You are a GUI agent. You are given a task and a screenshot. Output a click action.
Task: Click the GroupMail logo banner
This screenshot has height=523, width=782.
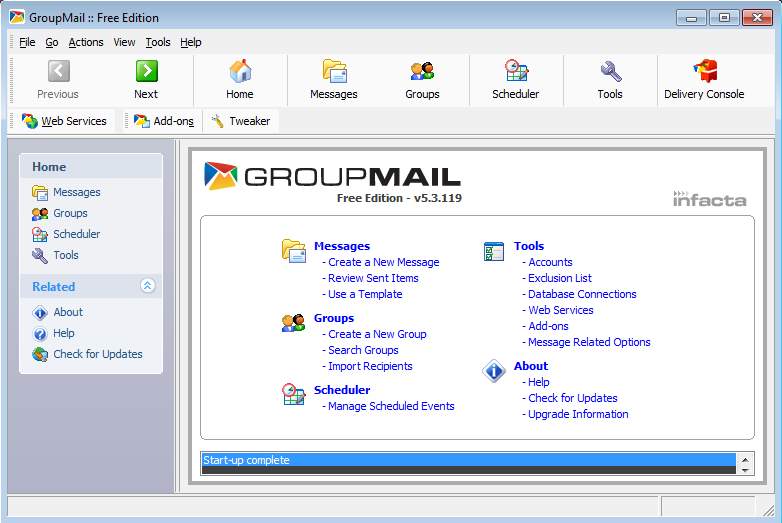pyautogui.click(x=333, y=176)
